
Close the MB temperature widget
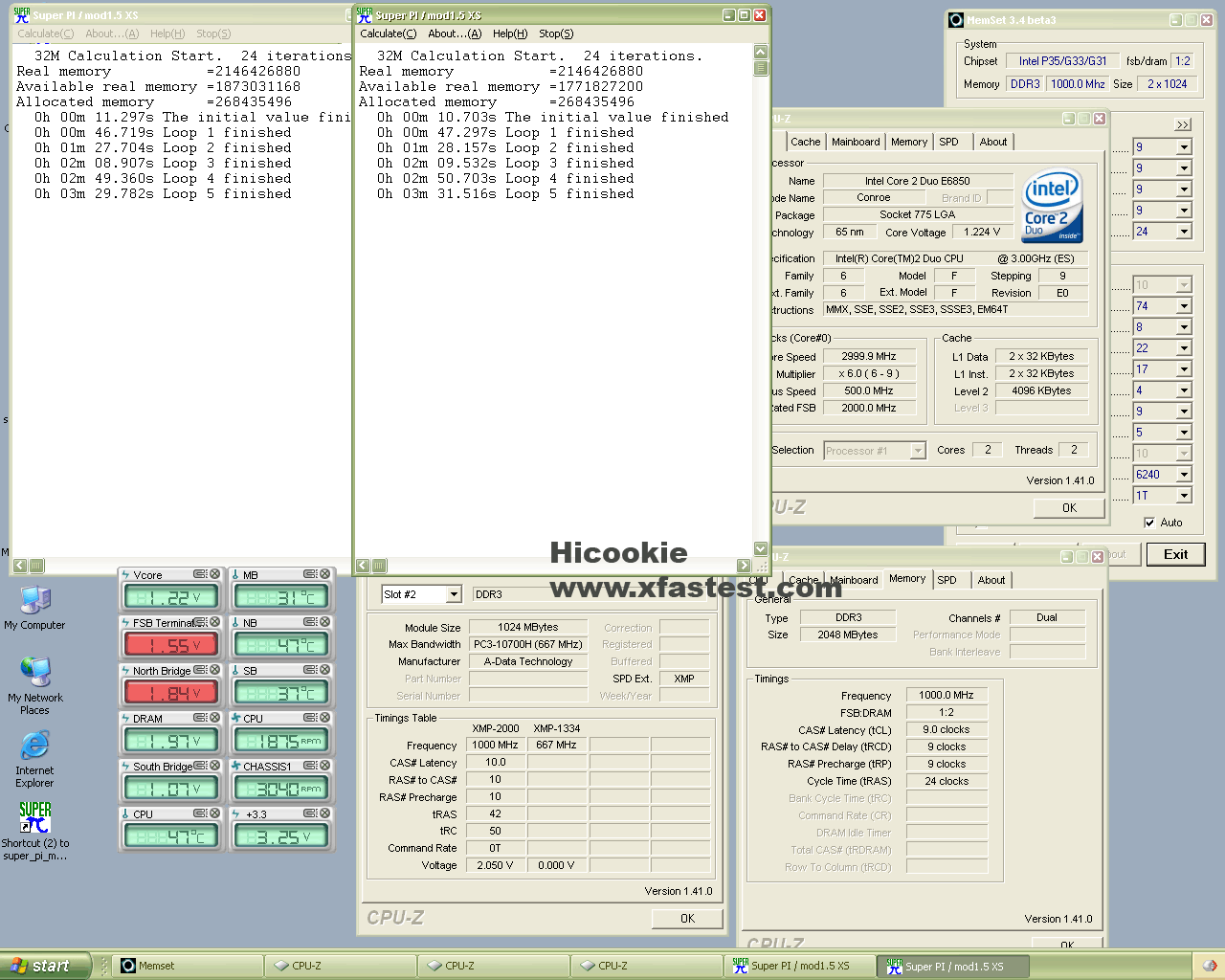click(324, 574)
